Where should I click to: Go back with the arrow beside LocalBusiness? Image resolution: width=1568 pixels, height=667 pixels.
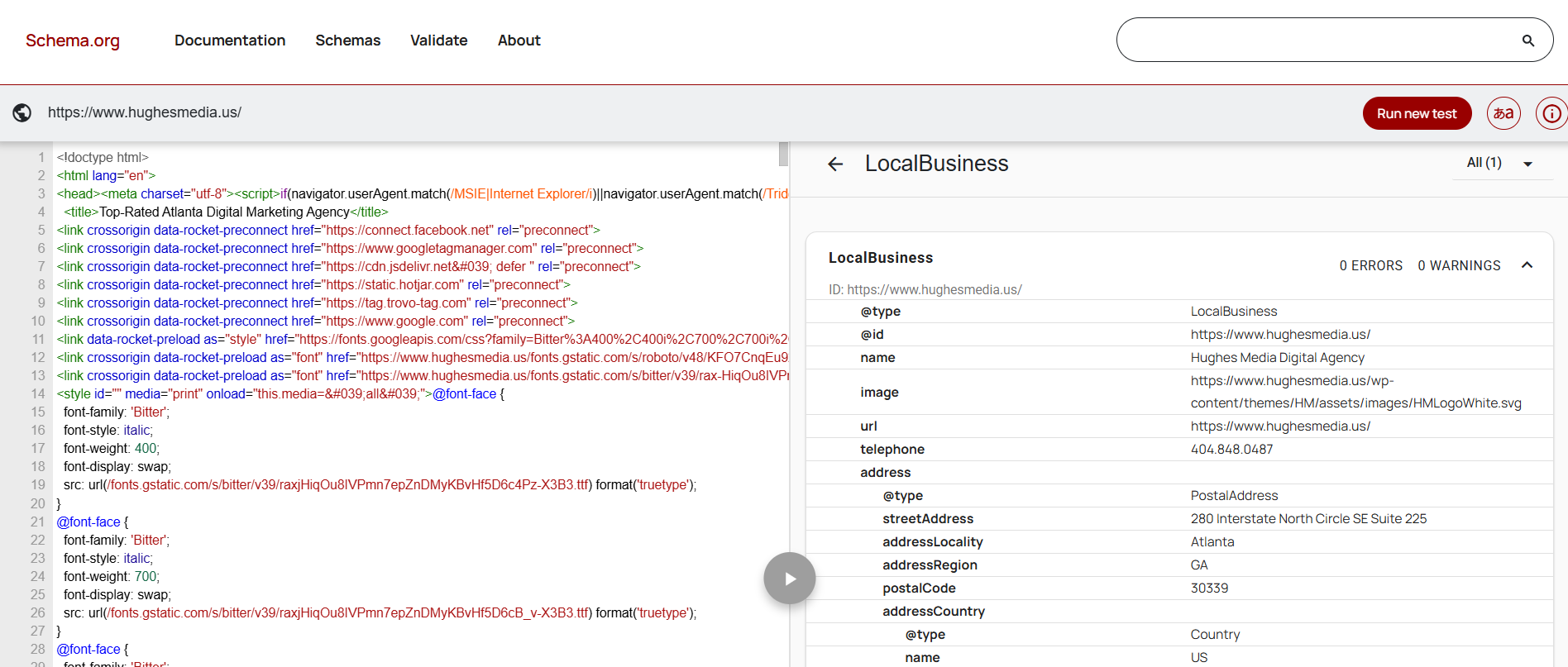coord(835,164)
